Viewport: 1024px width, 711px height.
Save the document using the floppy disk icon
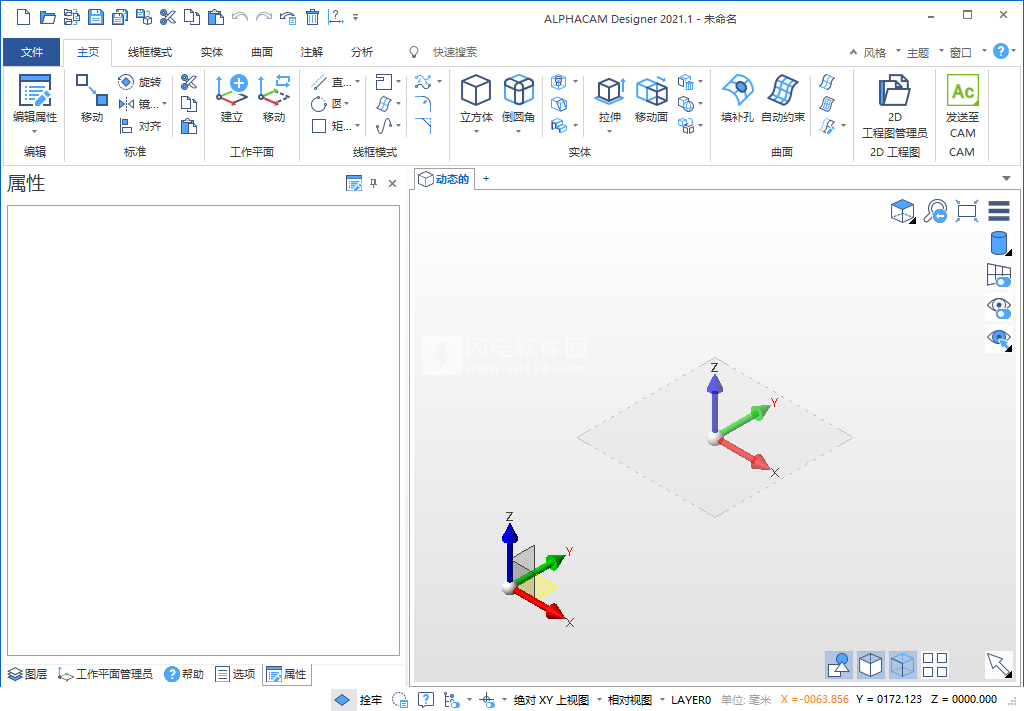point(95,17)
